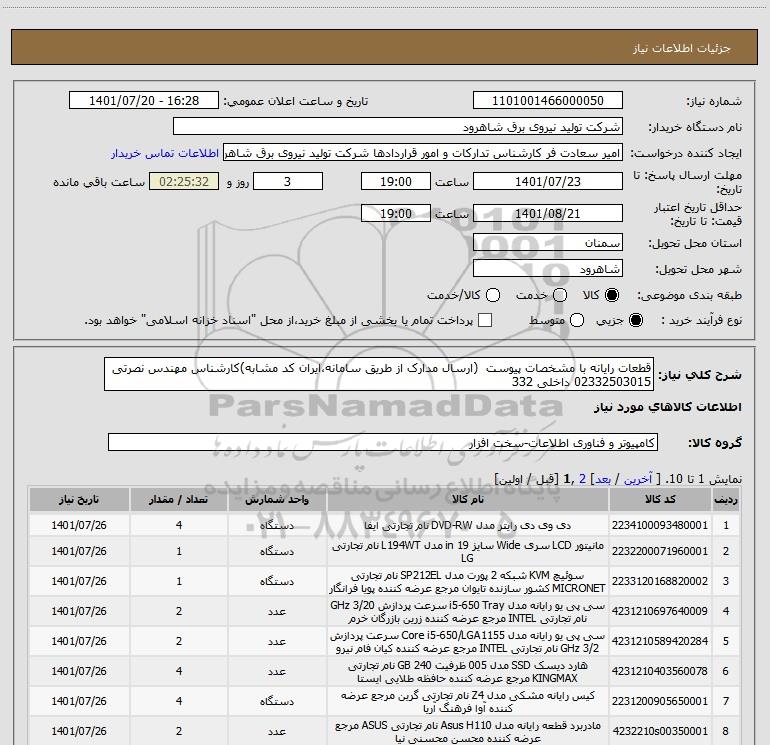The height and width of the screenshot is (745, 770).
Task: Toggle the اسناد خزانه اسلامی payment checkbox
Action: 485,320
